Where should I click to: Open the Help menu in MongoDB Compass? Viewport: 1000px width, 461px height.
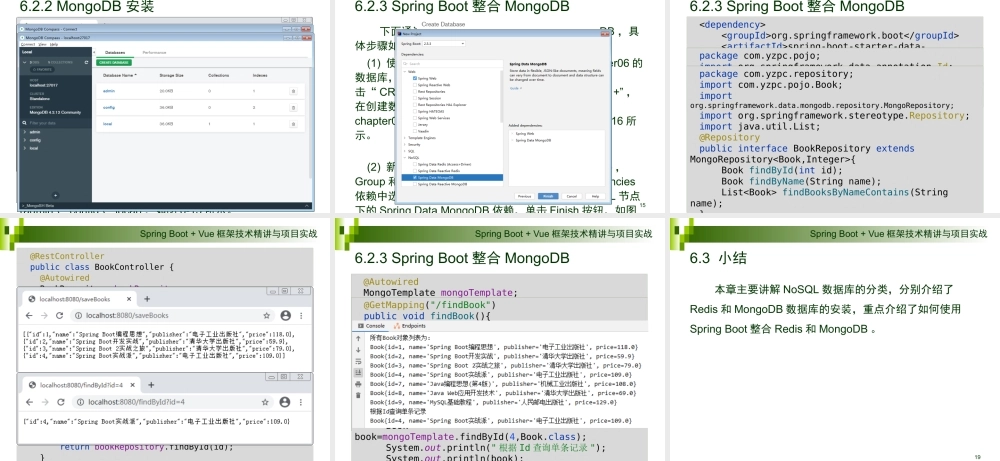54,44
